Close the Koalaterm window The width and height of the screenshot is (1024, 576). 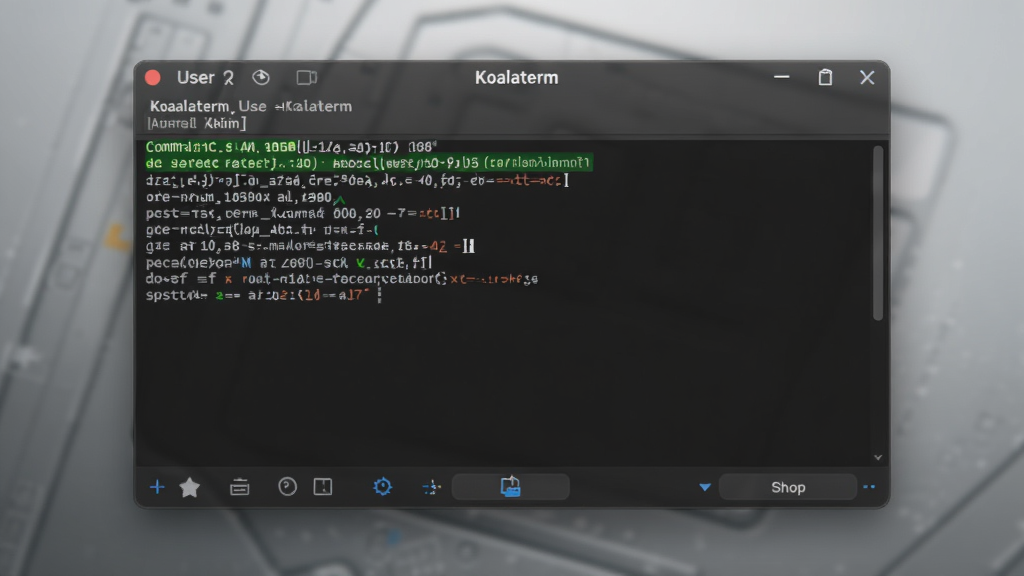pos(867,77)
